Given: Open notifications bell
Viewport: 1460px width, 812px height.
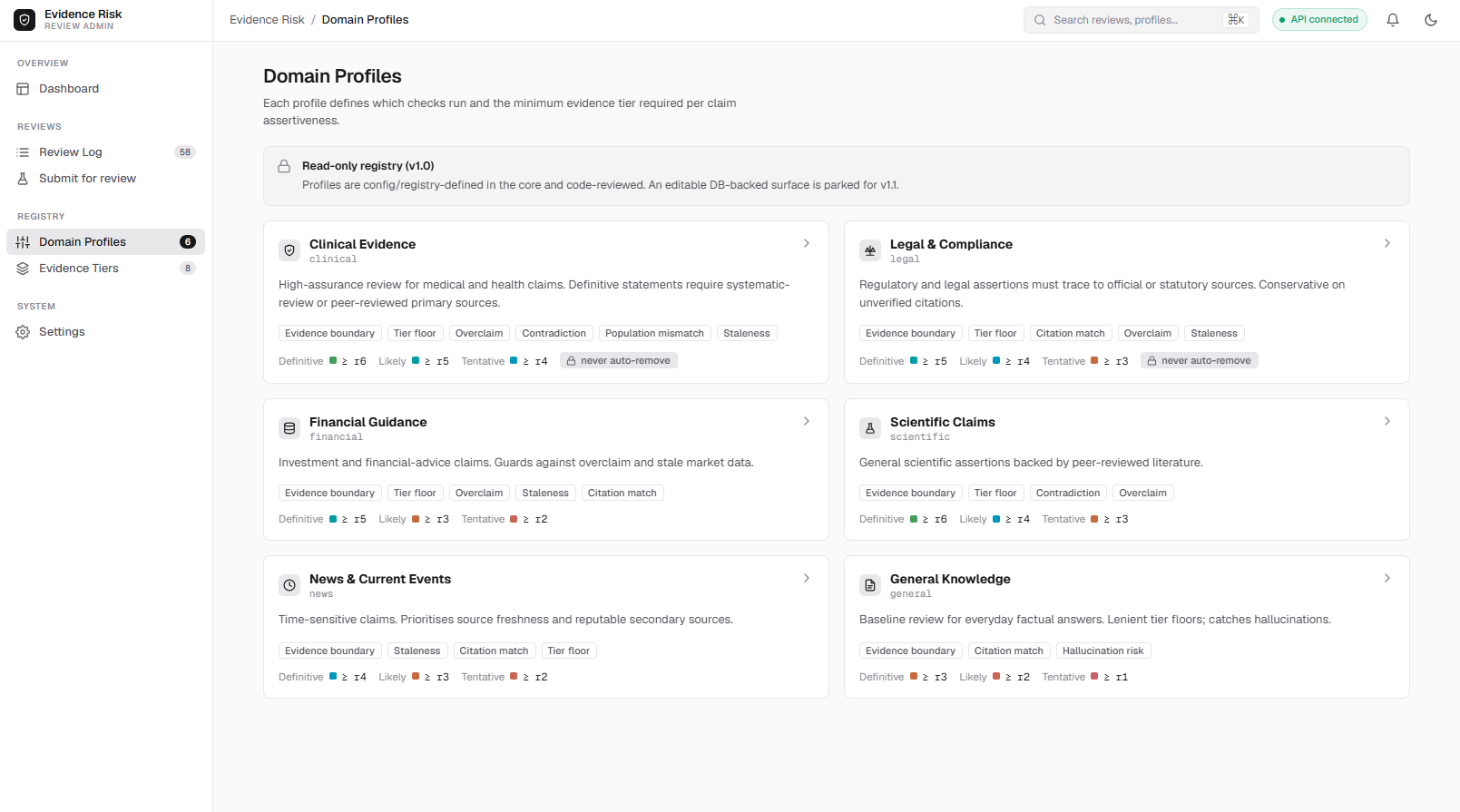Looking at the screenshot, I should click(x=1393, y=20).
